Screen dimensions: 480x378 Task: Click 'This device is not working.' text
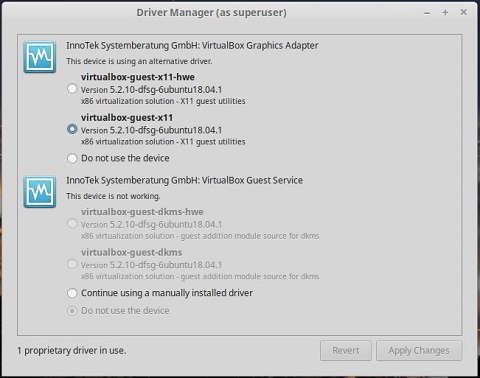point(113,196)
